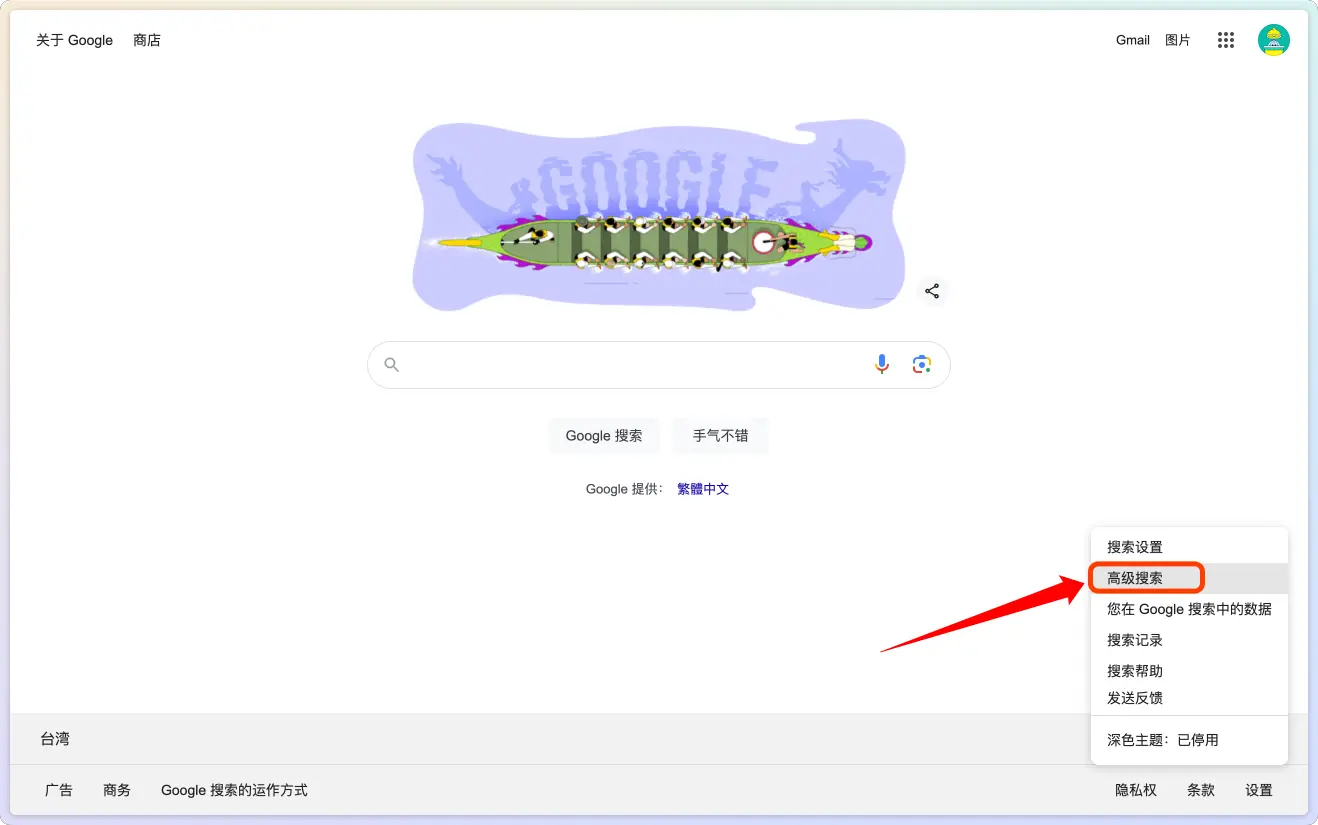Open the Google apps grid icon
The height and width of the screenshot is (825, 1318).
tap(1226, 40)
